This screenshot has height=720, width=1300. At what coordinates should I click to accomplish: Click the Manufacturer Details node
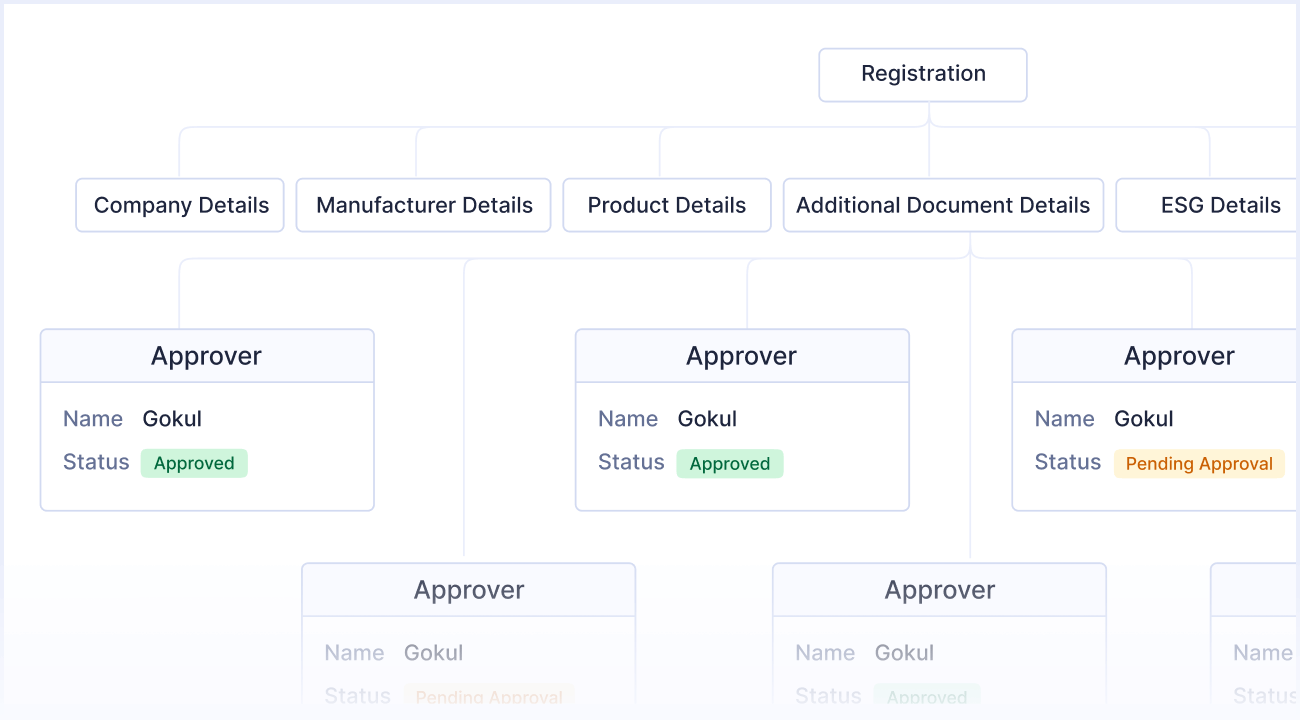click(423, 205)
